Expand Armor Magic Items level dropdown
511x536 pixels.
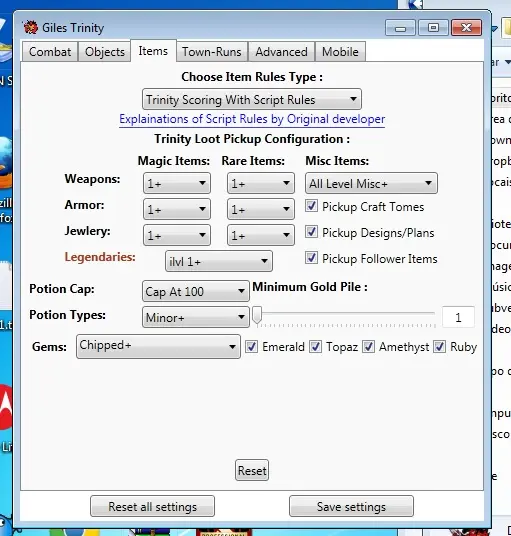pyautogui.click(x=177, y=209)
